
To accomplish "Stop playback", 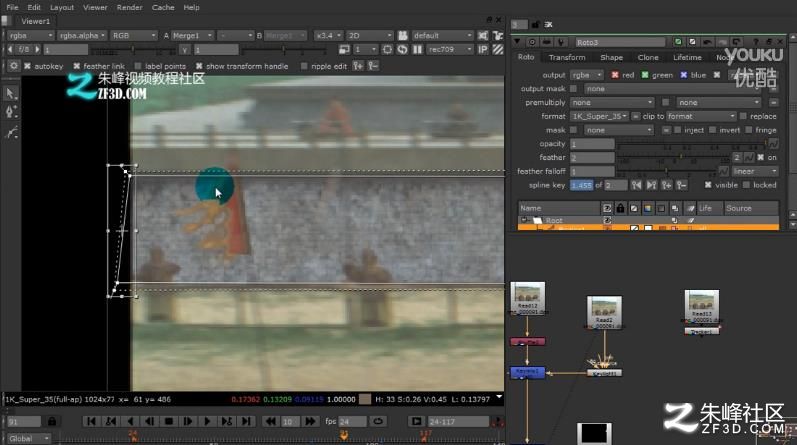I will (169, 422).
